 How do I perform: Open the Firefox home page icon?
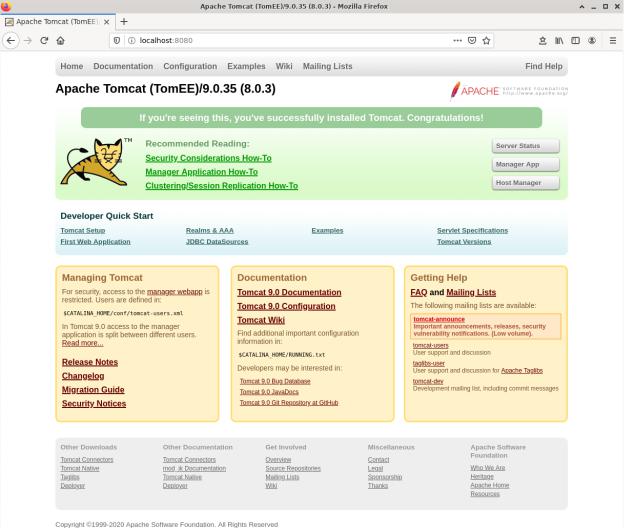(60, 41)
